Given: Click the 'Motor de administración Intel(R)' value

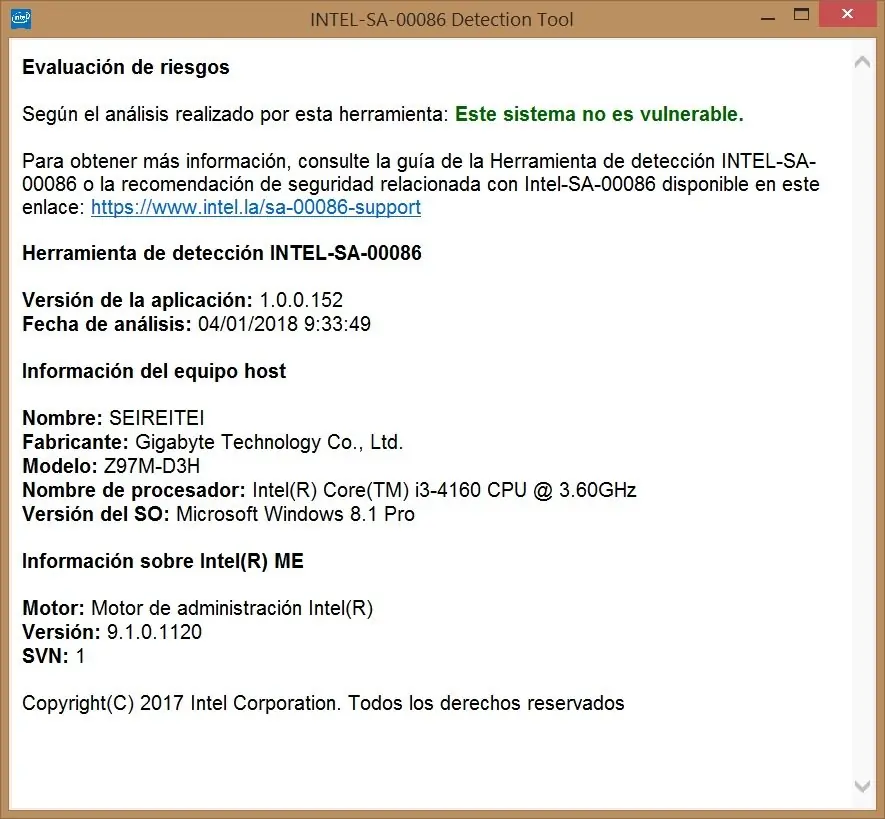Looking at the screenshot, I should coord(232,608).
